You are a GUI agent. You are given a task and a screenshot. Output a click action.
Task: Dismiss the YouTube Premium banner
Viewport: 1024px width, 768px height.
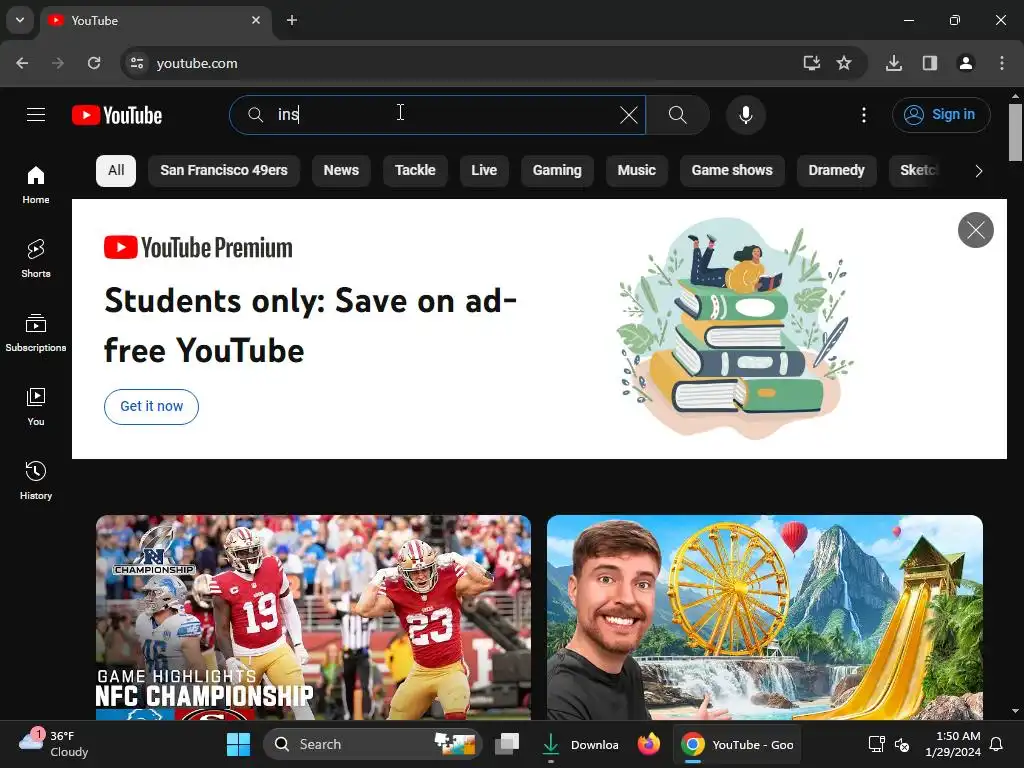[976, 230]
